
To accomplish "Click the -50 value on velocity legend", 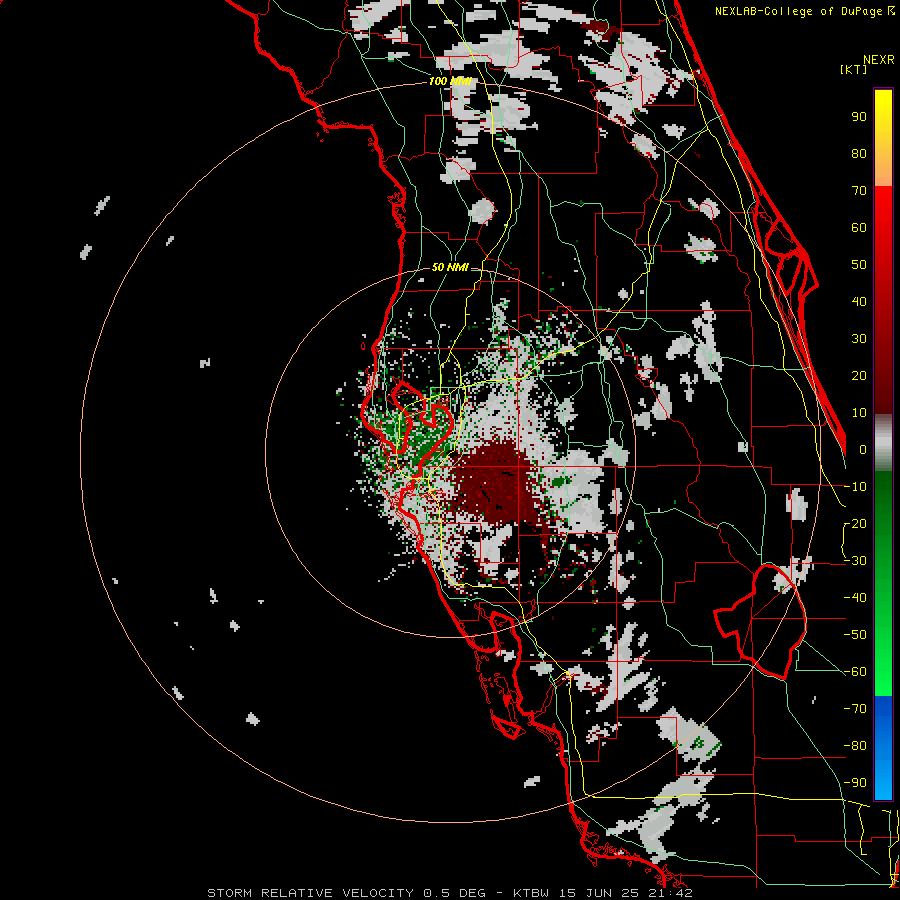I will pyautogui.click(x=855, y=634).
